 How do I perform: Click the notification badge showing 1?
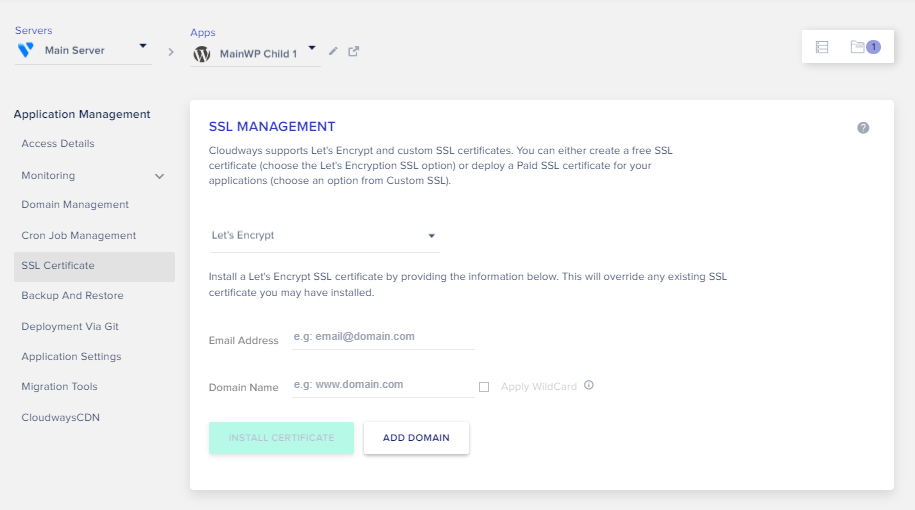tap(874, 47)
